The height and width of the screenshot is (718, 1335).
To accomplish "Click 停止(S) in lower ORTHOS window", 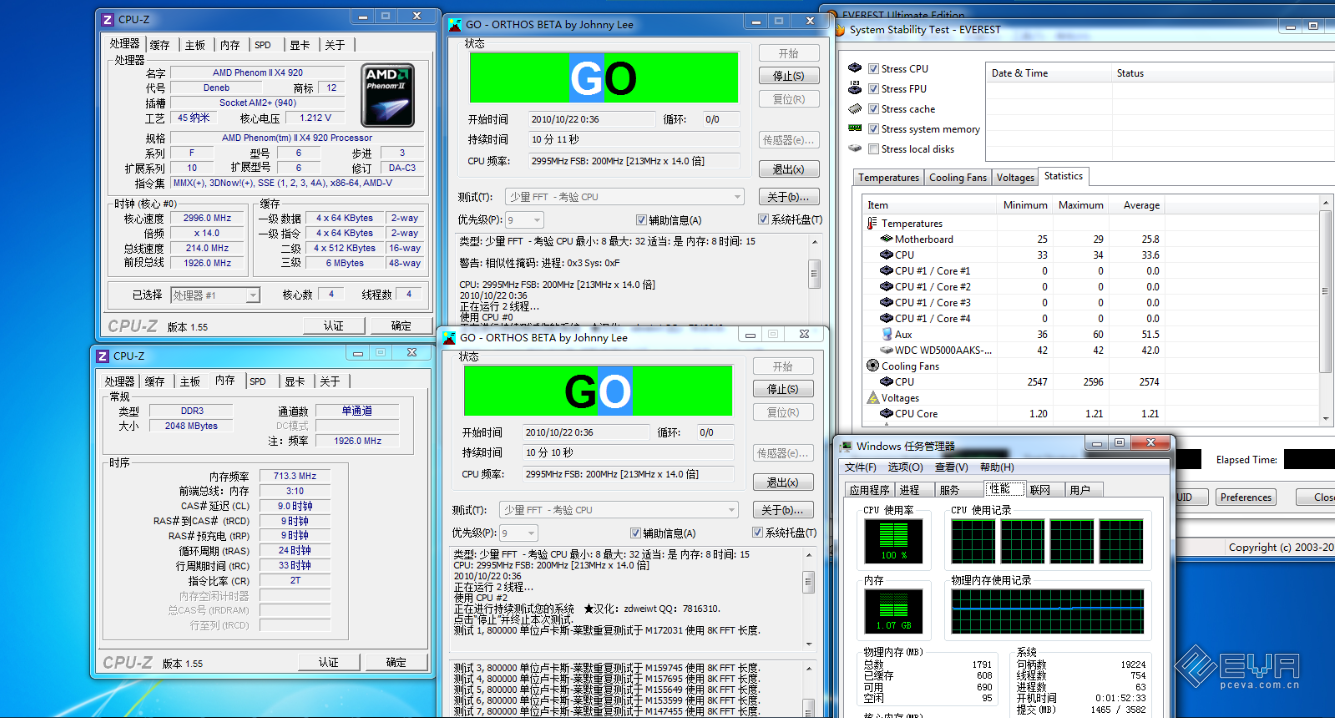I will [782, 389].
